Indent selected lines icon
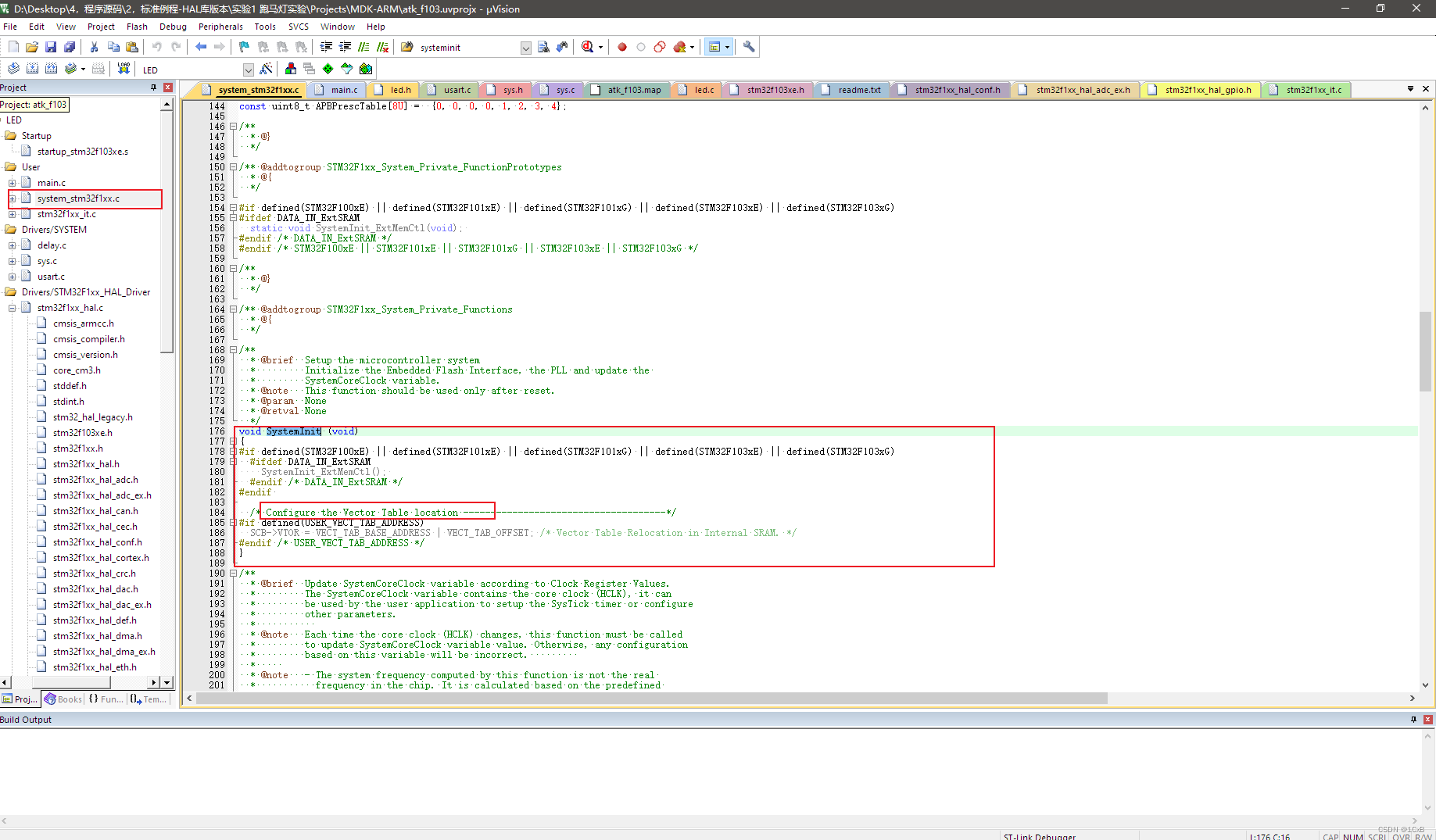1436x840 pixels. [x=326, y=47]
